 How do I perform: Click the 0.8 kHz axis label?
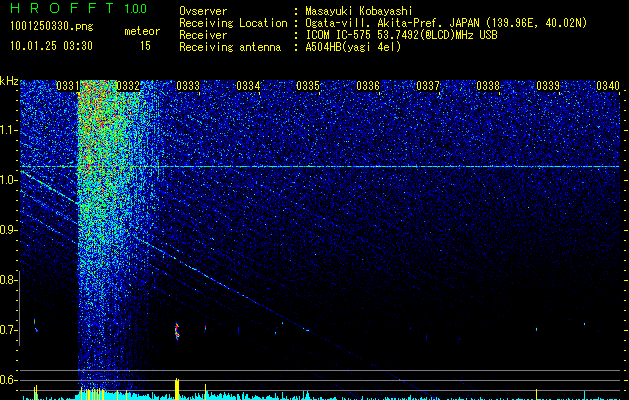click(x=8, y=280)
